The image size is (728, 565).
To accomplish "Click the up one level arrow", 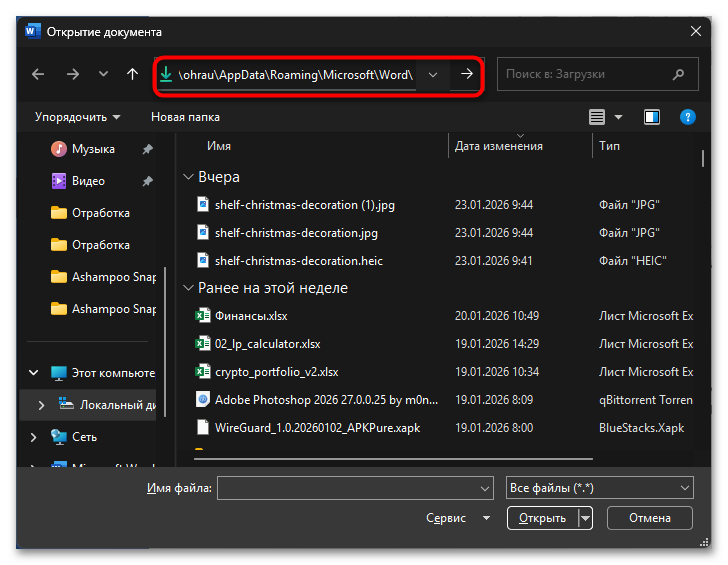I will 132,74.
